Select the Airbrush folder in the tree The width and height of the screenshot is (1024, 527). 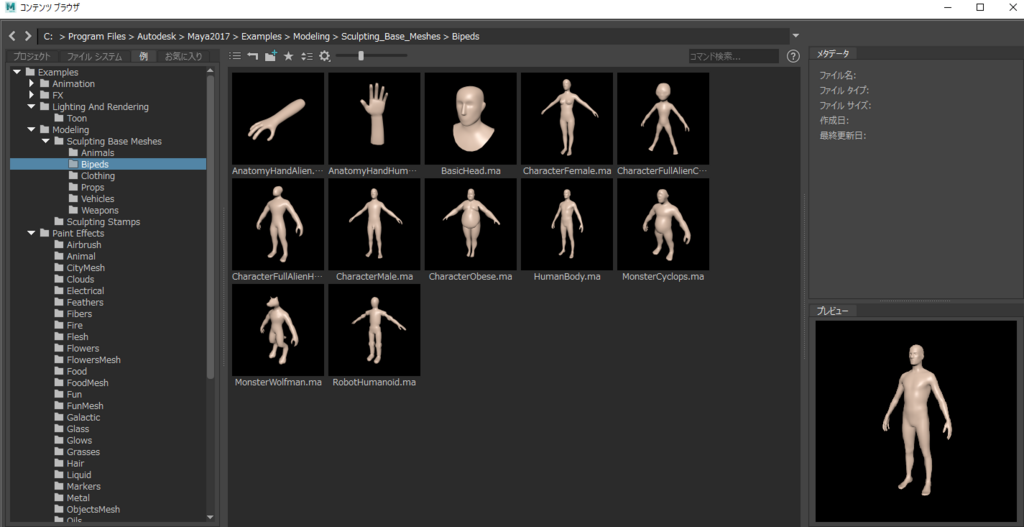pyautogui.click(x=77, y=245)
